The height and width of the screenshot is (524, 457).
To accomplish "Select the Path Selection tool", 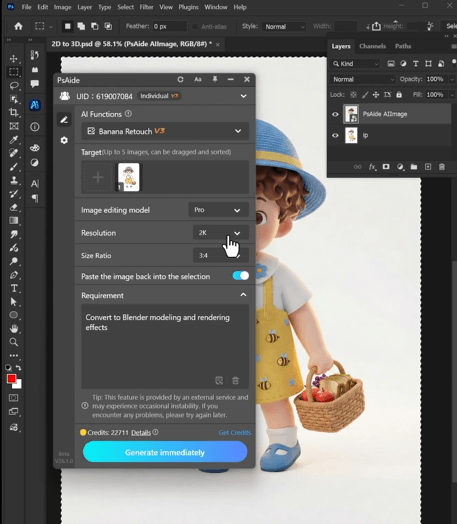I will [14, 301].
